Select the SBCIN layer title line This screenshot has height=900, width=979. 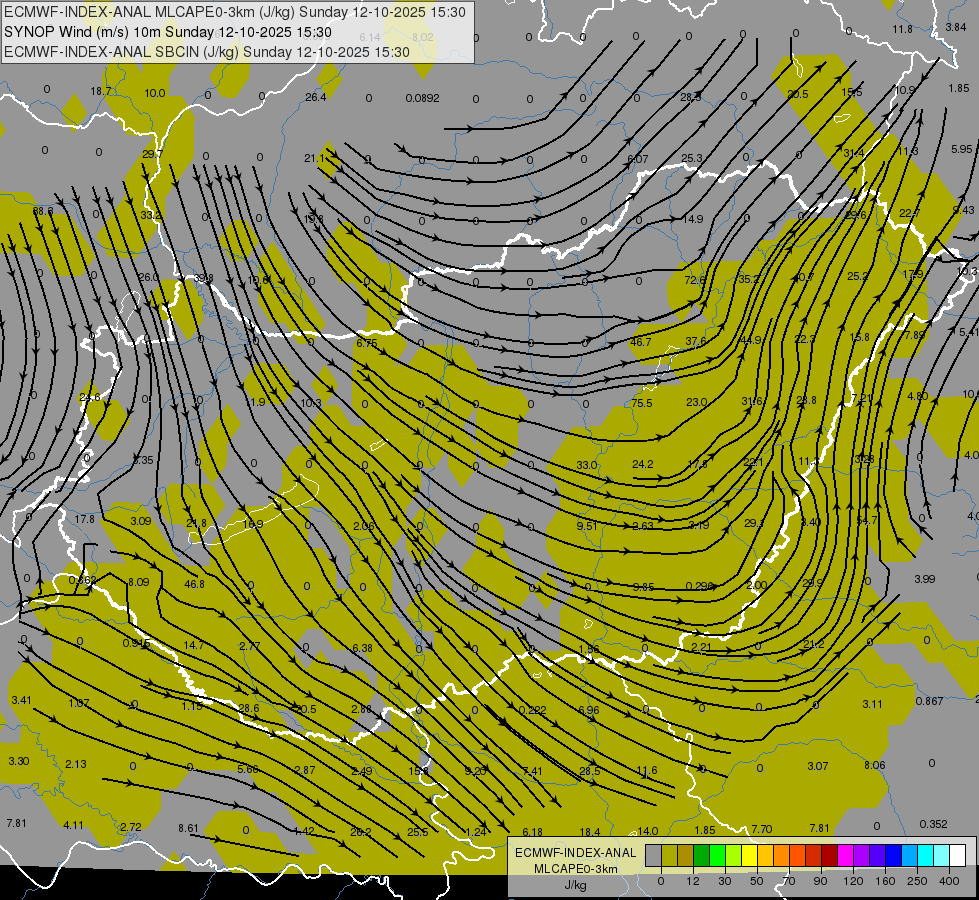(x=207, y=52)
